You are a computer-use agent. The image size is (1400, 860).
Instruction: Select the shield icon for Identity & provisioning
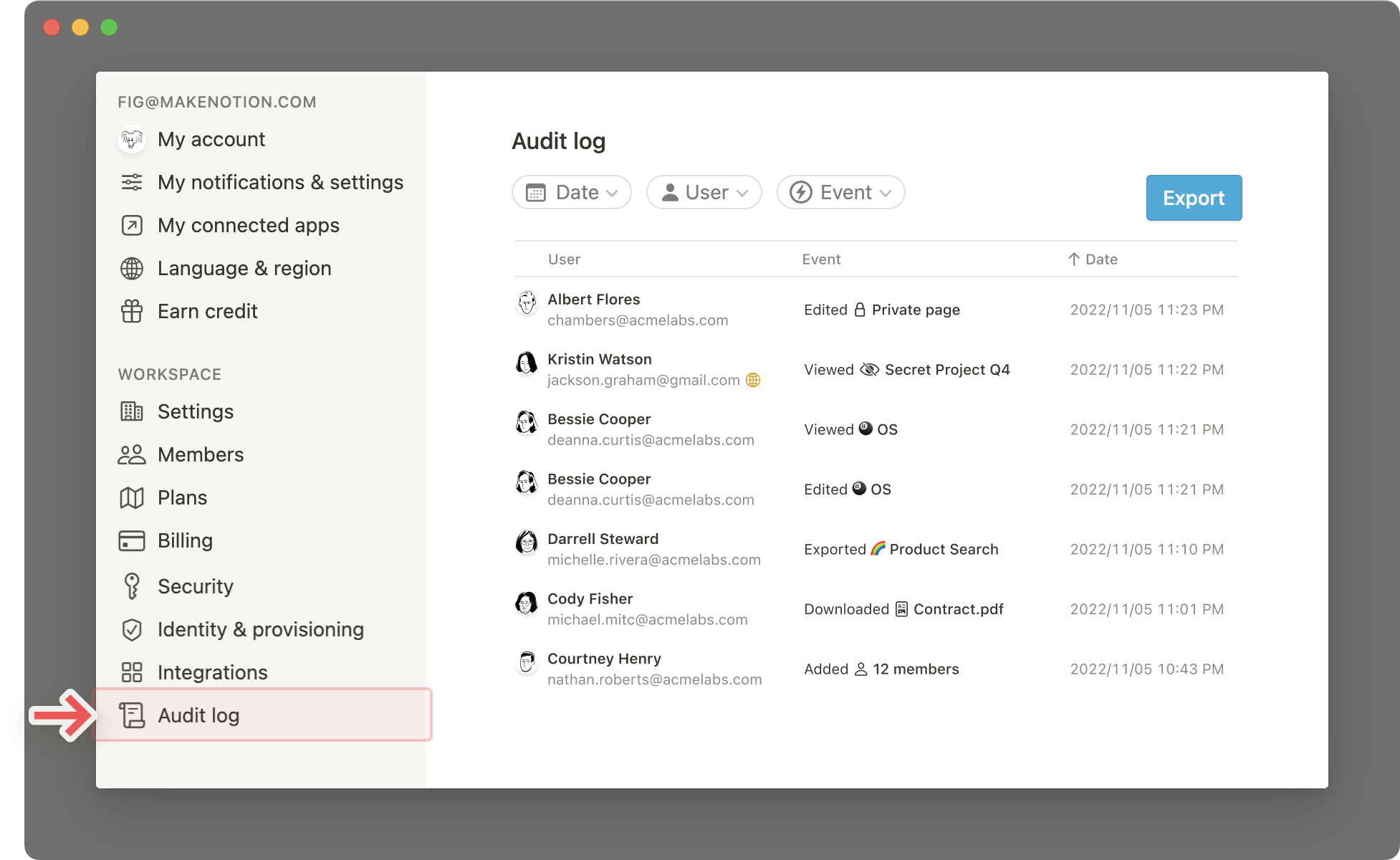[133, 629]
